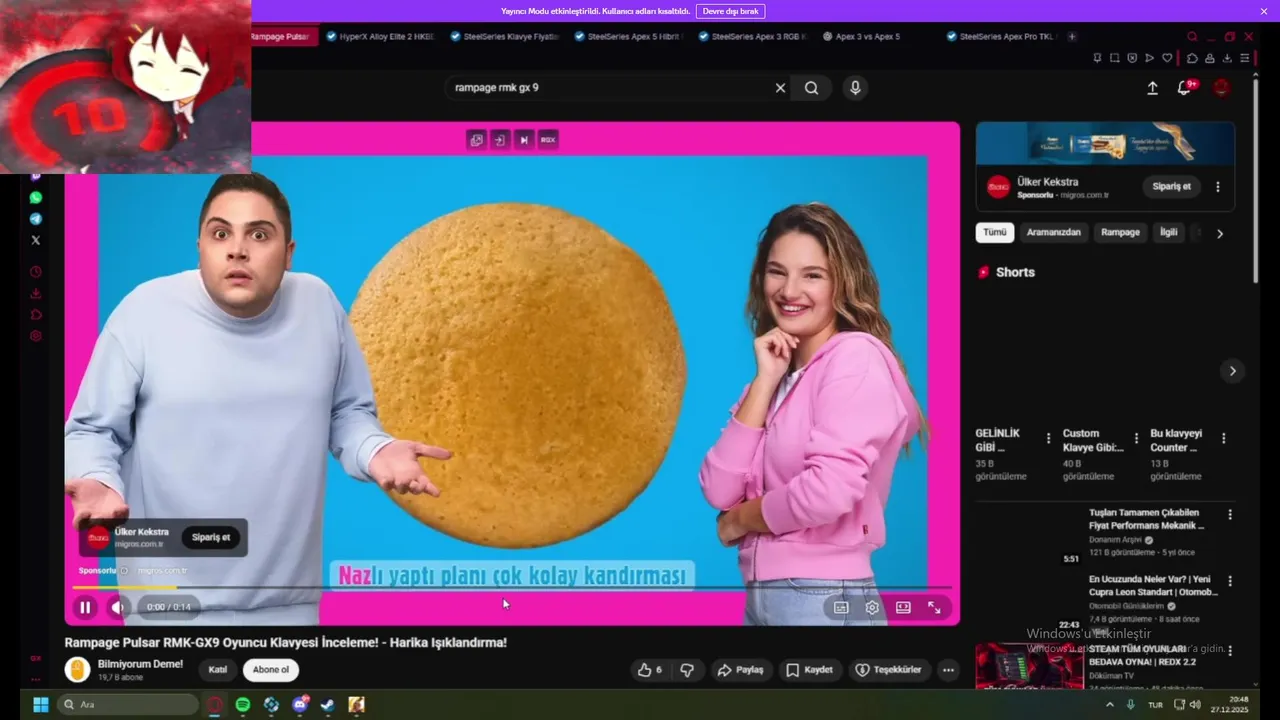Enter fullscreen on the video player
The height and width of the screenshot is (720, 1280).
tap(934, 607)
